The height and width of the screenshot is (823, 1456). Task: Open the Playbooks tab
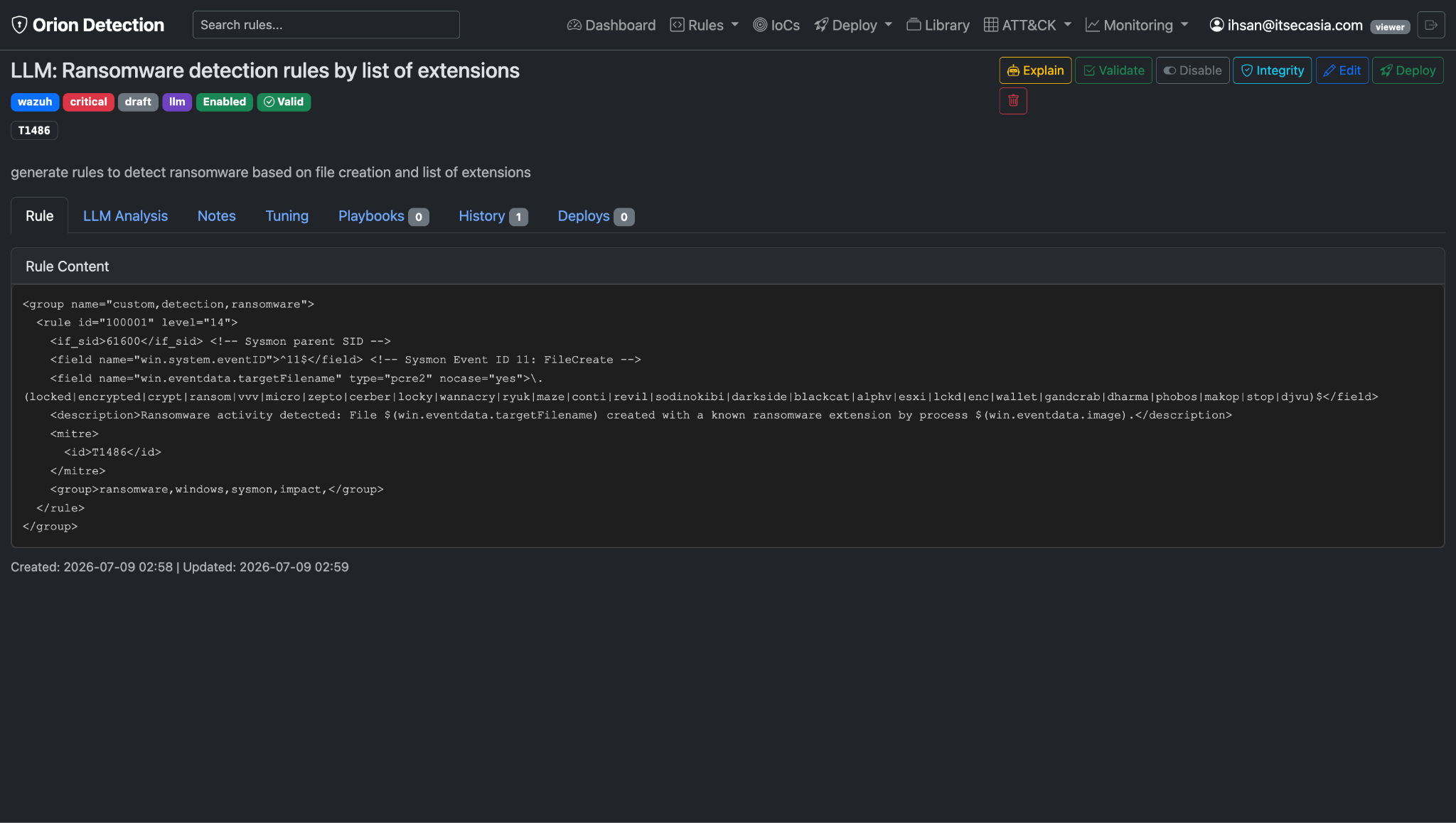pyautogui.click(x=383, y=216)
